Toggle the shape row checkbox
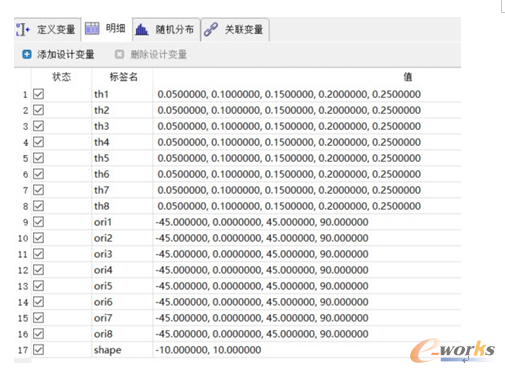 [x=38, y=350]
